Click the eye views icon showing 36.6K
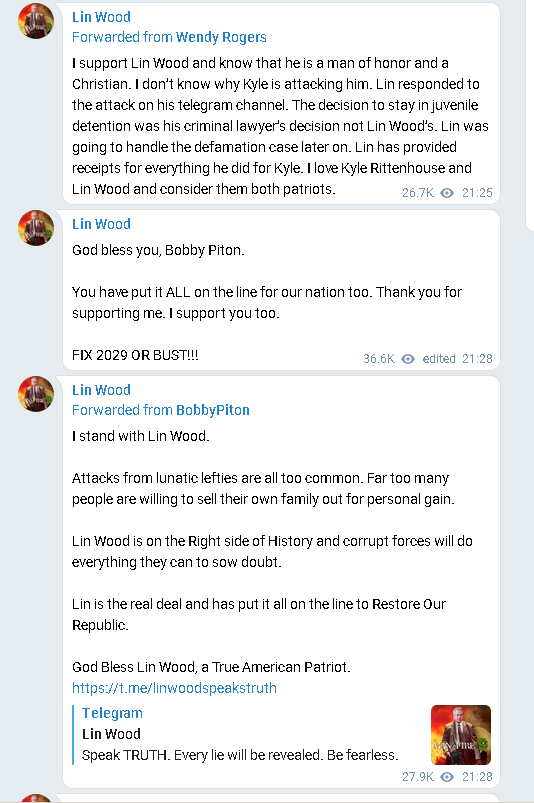The image size is (534, 803). [x=408, y=358]
